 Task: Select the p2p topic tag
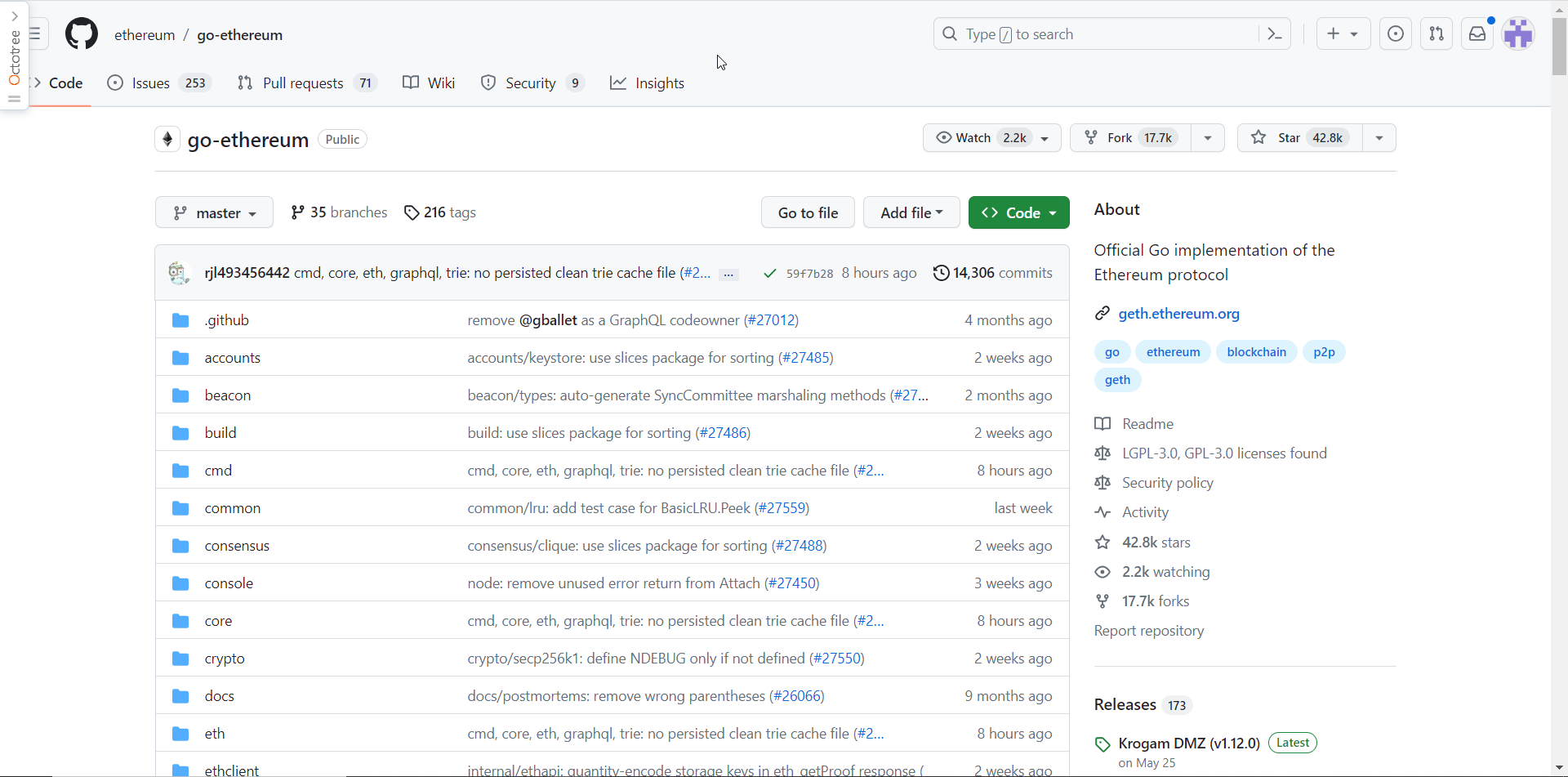click(1324, 352)
